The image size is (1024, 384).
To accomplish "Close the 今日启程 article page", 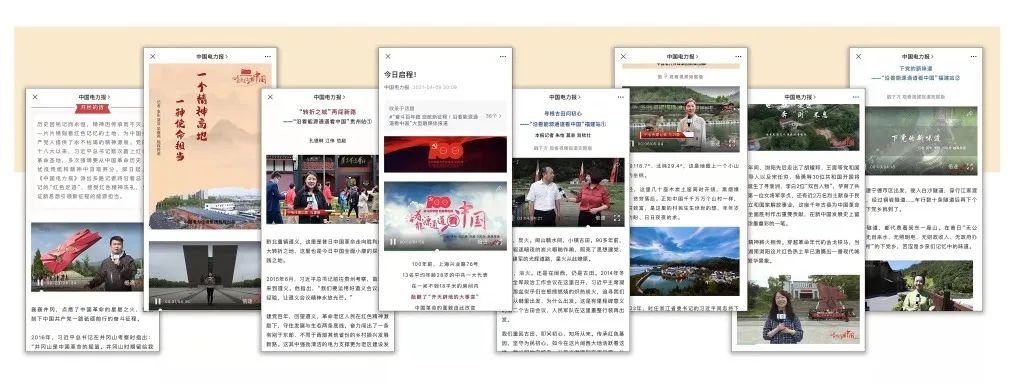I will [x=388, y=57].
